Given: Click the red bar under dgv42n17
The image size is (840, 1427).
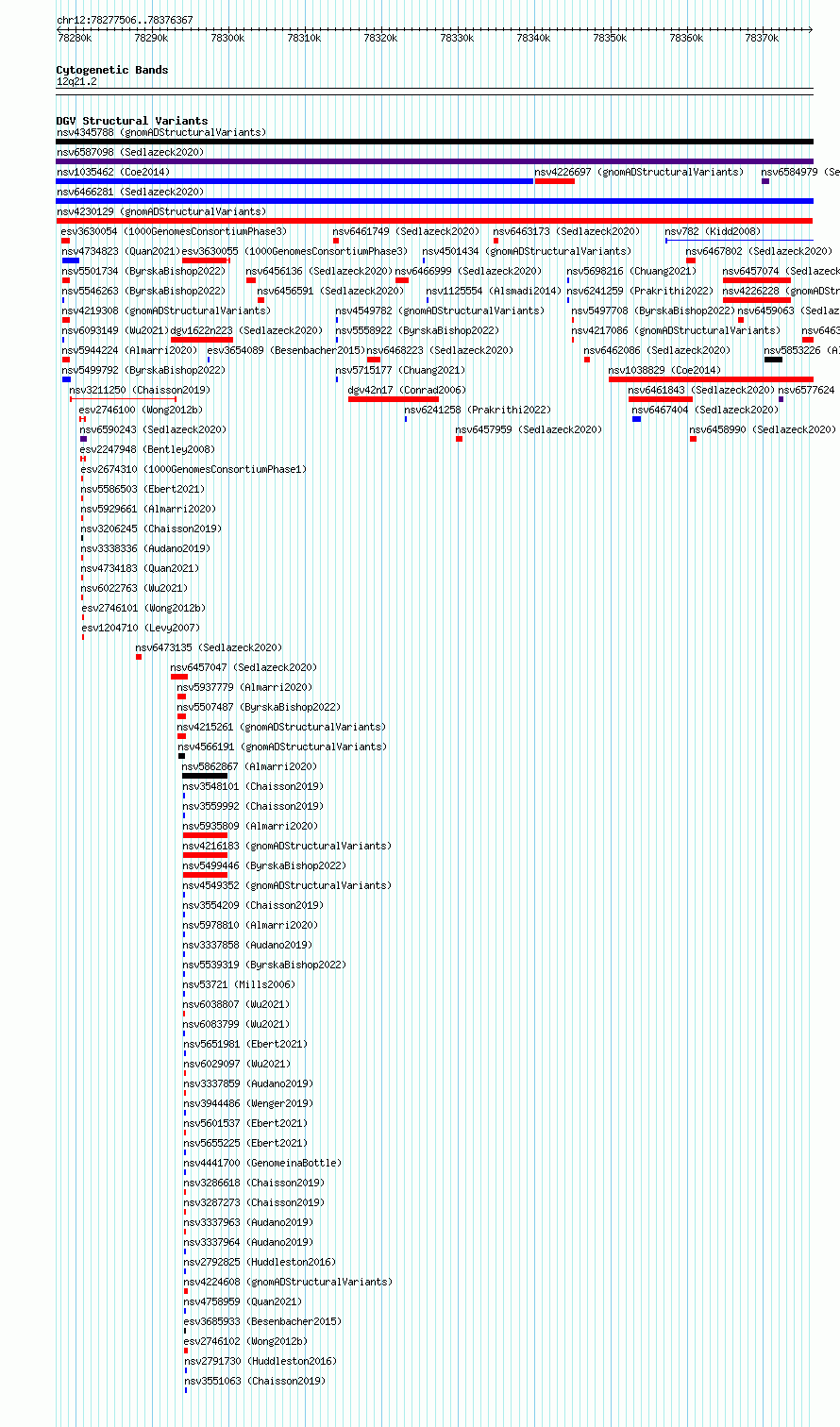Looking at the screenshot, I should coord(394,399).
